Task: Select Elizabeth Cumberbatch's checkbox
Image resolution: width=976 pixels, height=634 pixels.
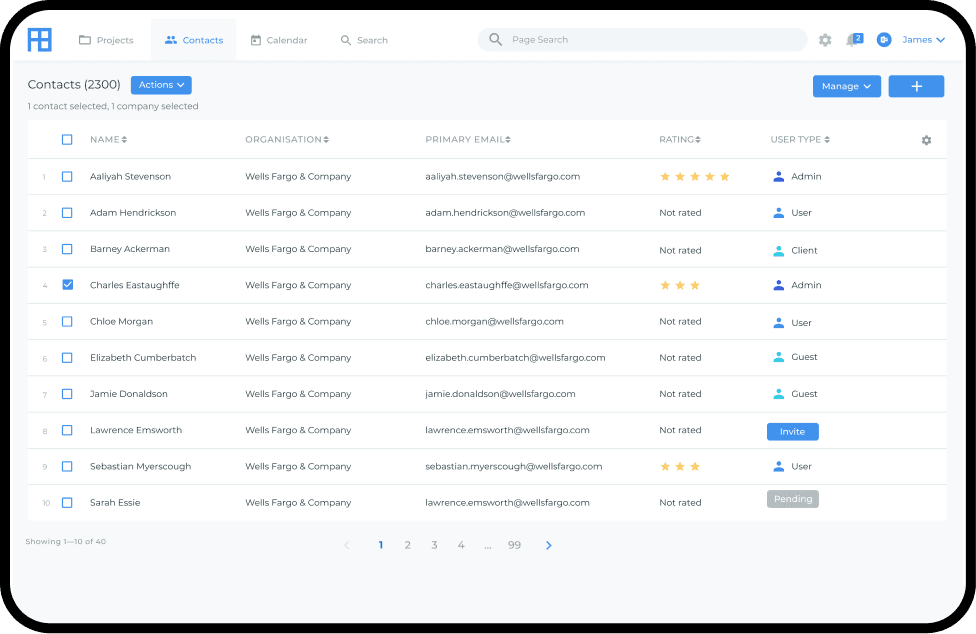Action: tap(67, 358)
